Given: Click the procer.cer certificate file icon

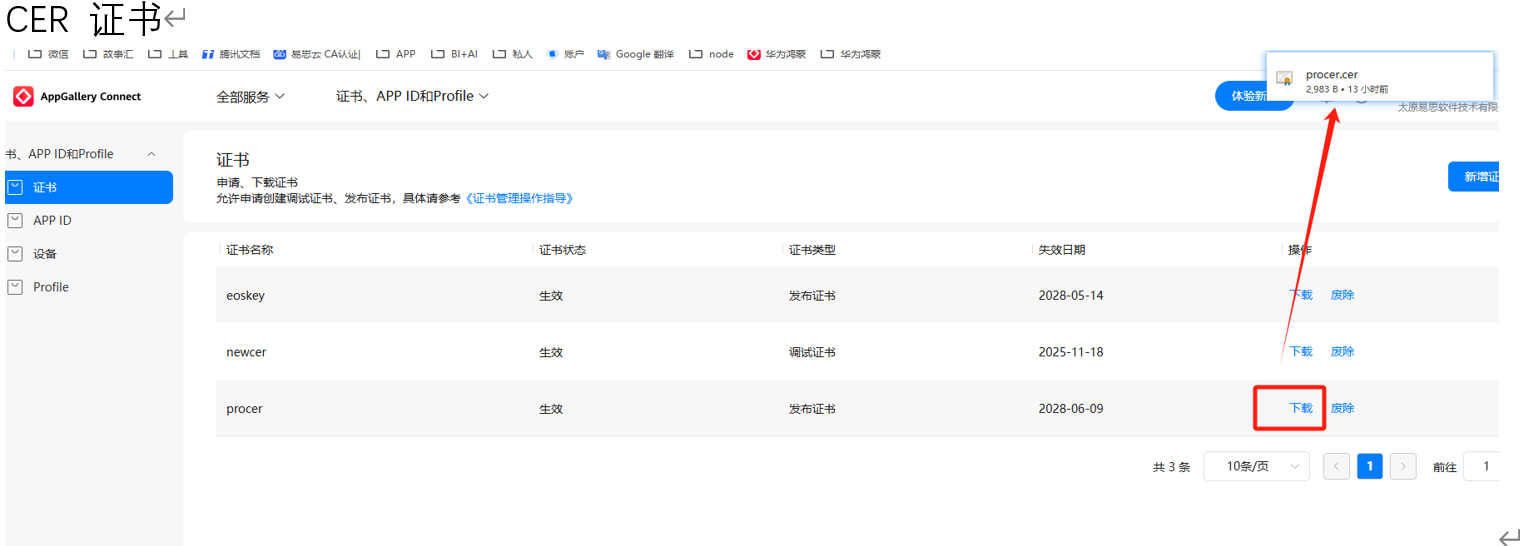Looking at the screenshot, I should (1285, 79).
